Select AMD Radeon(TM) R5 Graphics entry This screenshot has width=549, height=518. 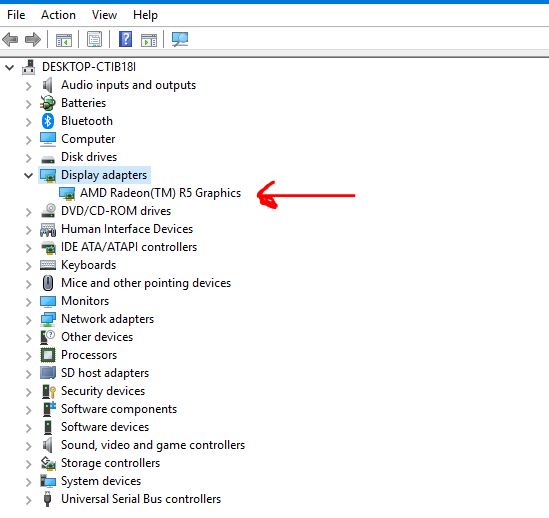point(160,193)
